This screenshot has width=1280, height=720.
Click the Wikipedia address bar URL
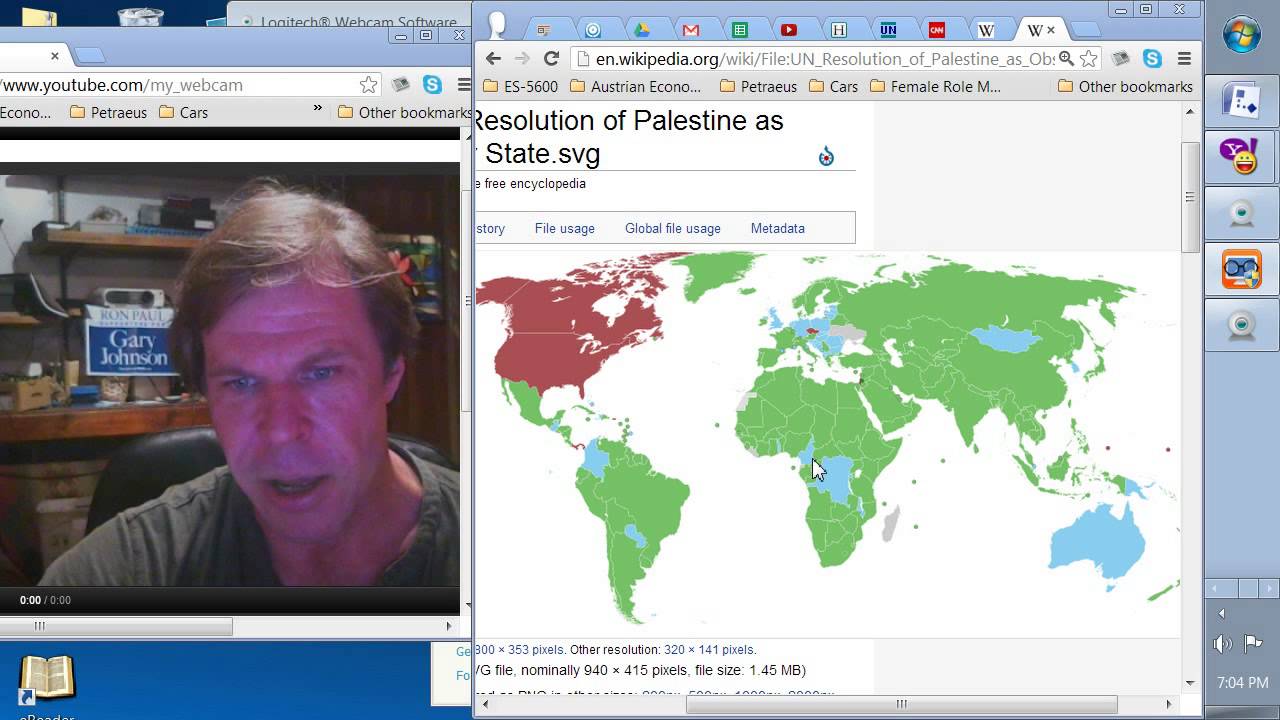pos(825,59)
